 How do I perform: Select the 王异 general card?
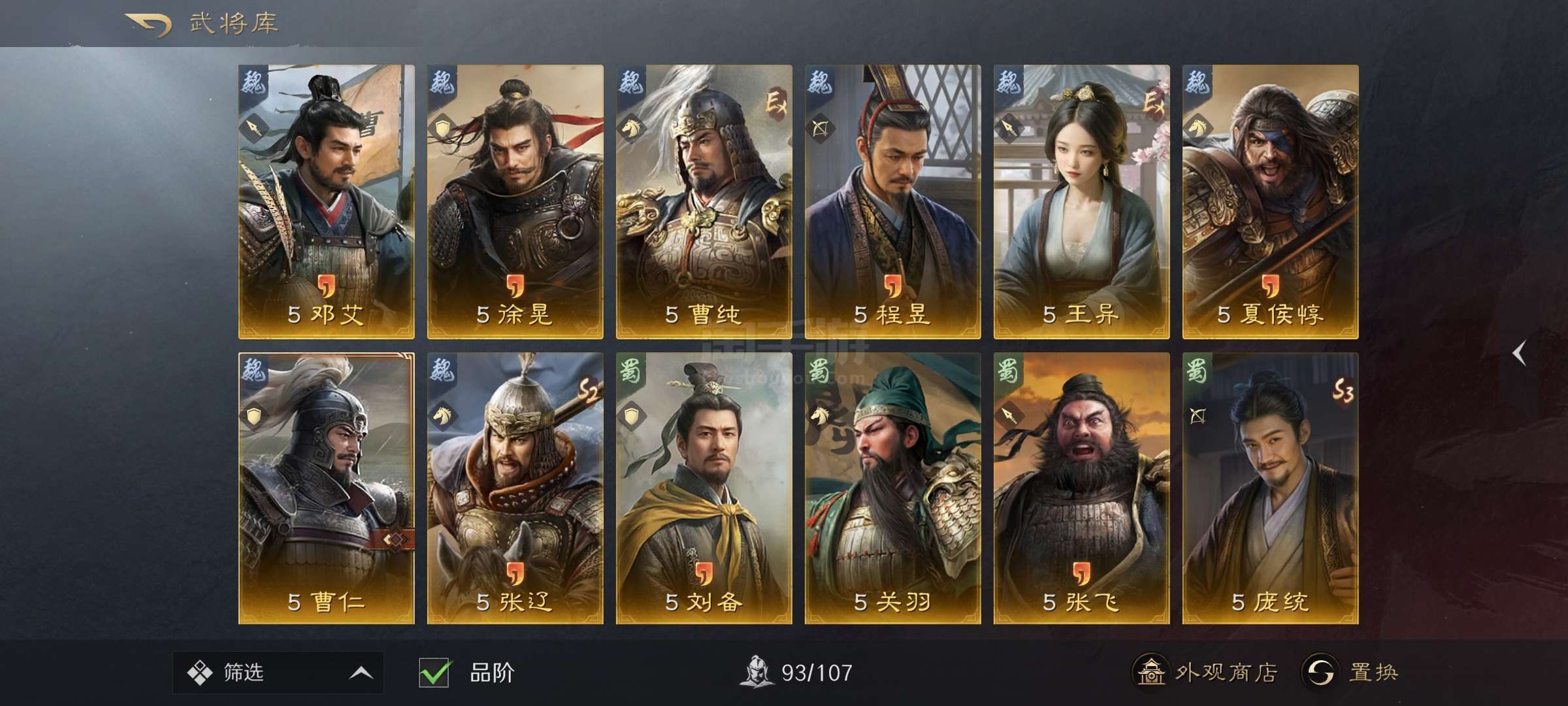point(1081,201)
